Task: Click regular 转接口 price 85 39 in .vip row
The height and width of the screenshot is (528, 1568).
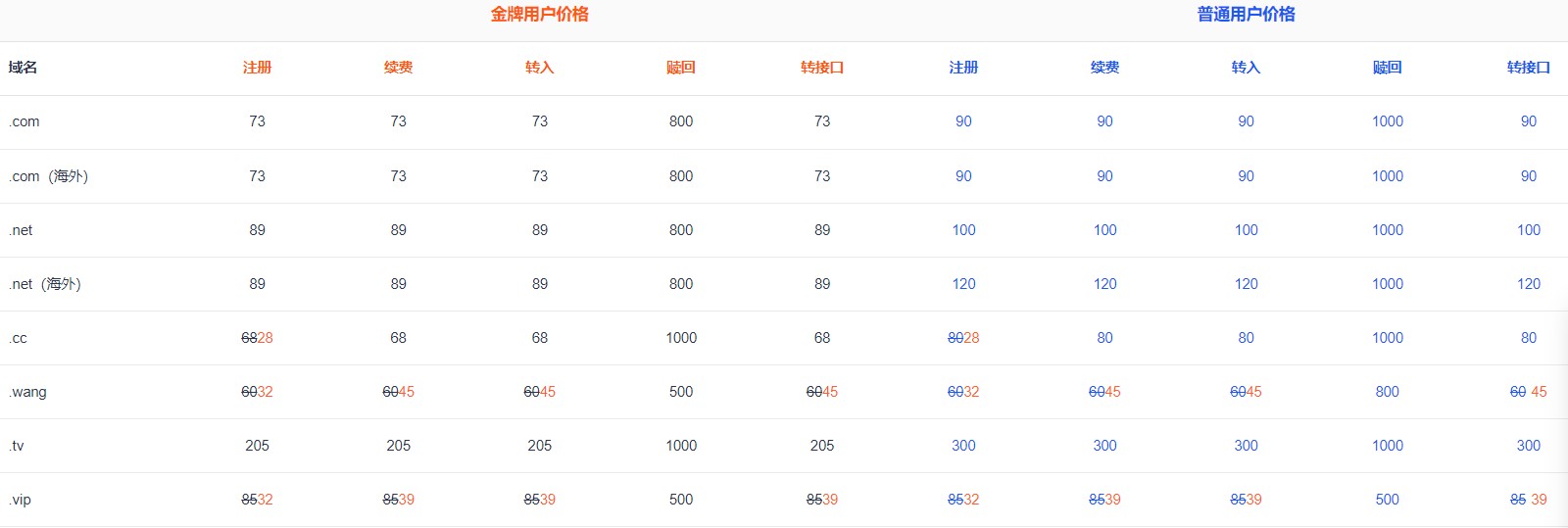Action: pyautogui.click(x=1528, y=500)
